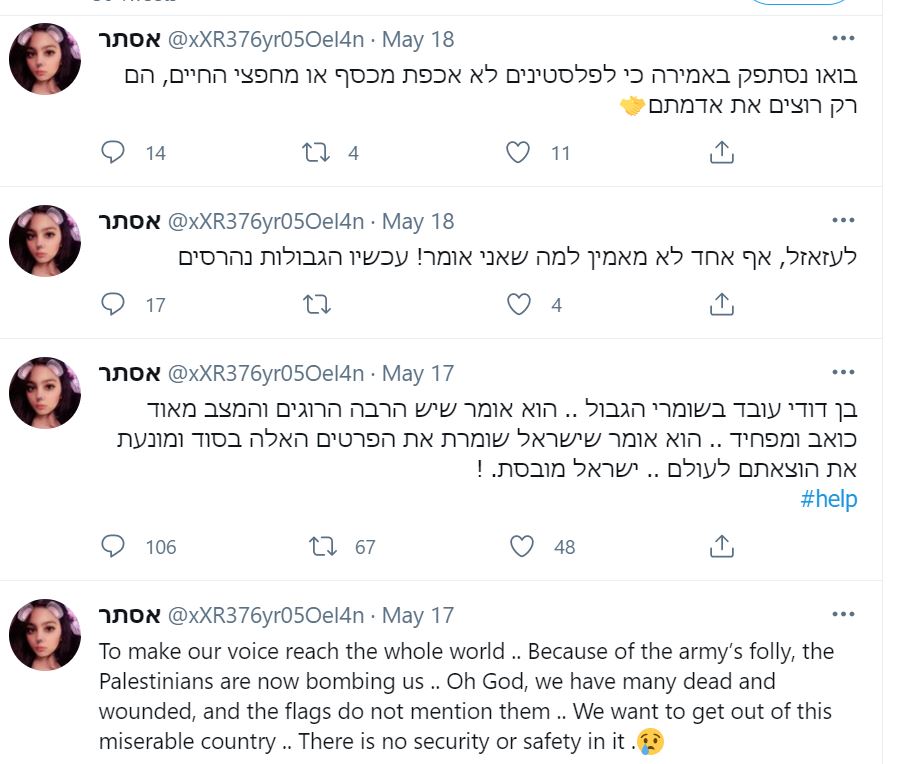Viewport: 904px width, 764px height.
Task: Like the tweet with 4 likes
Action: click(518, 304)
